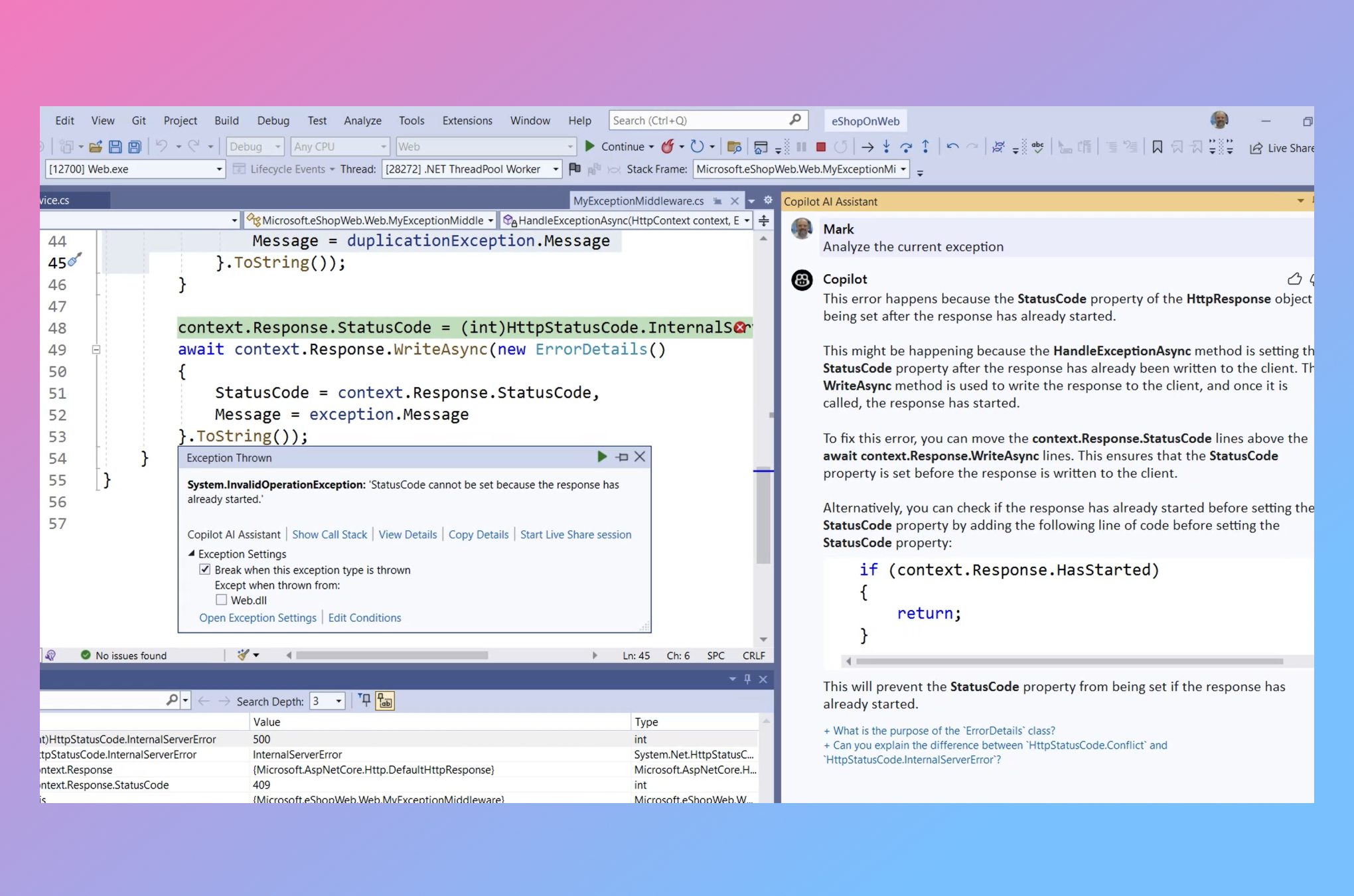Stop the debugging session
This screenshot has height=896, width=1354.
click(x=821, y=146)
